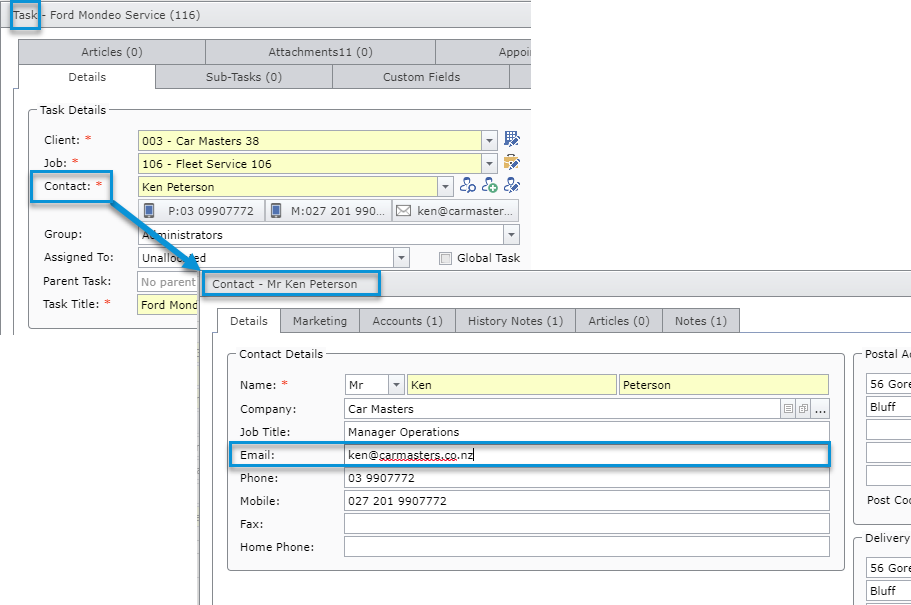Screen dimensions: 911x605
Task: Expand the Client dropdown arrow
Action: (489, 141)
